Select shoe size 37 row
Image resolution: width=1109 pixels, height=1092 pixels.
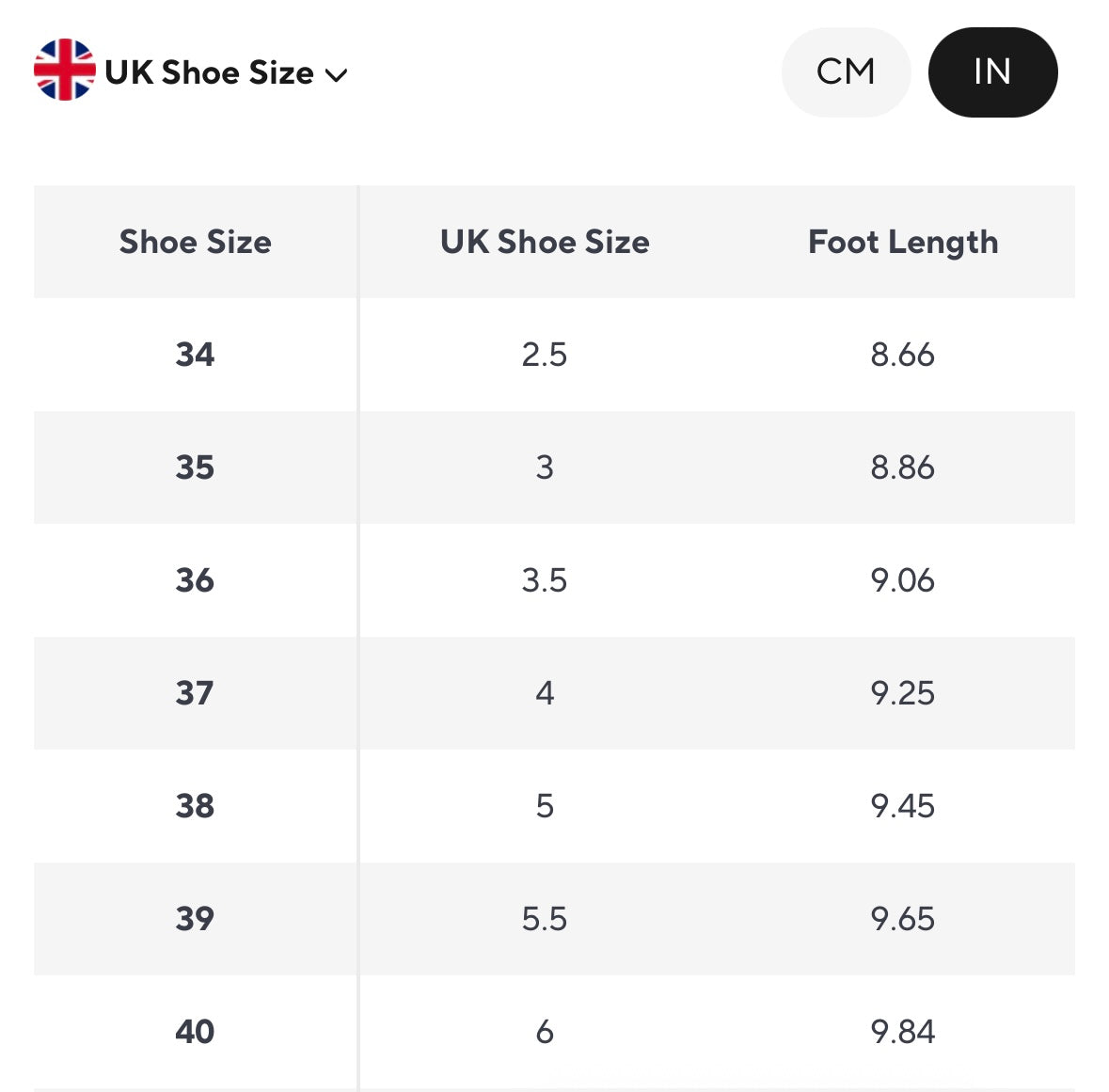[x=195, y=693]
